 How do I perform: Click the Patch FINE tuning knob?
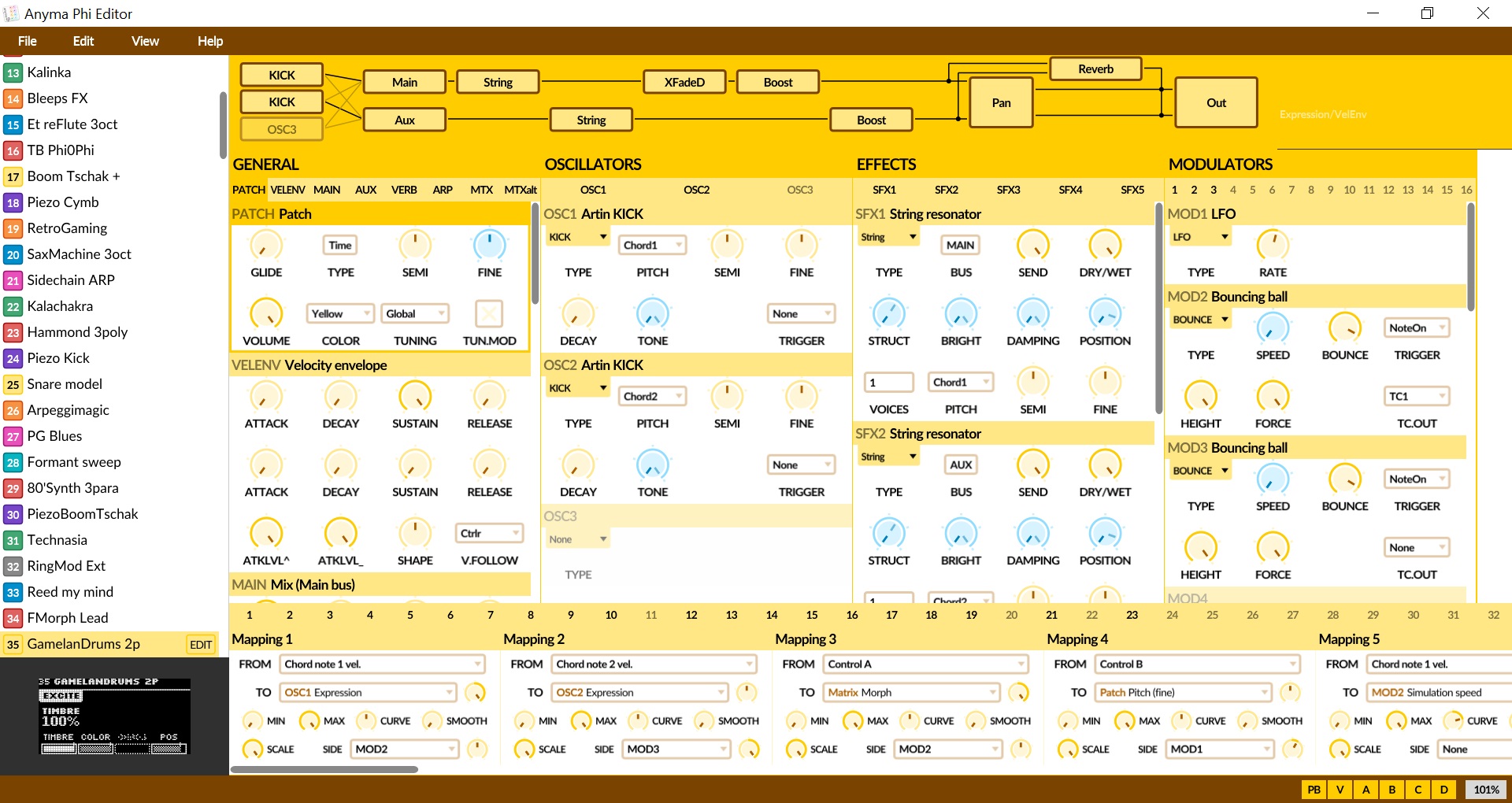pos(489,246)
